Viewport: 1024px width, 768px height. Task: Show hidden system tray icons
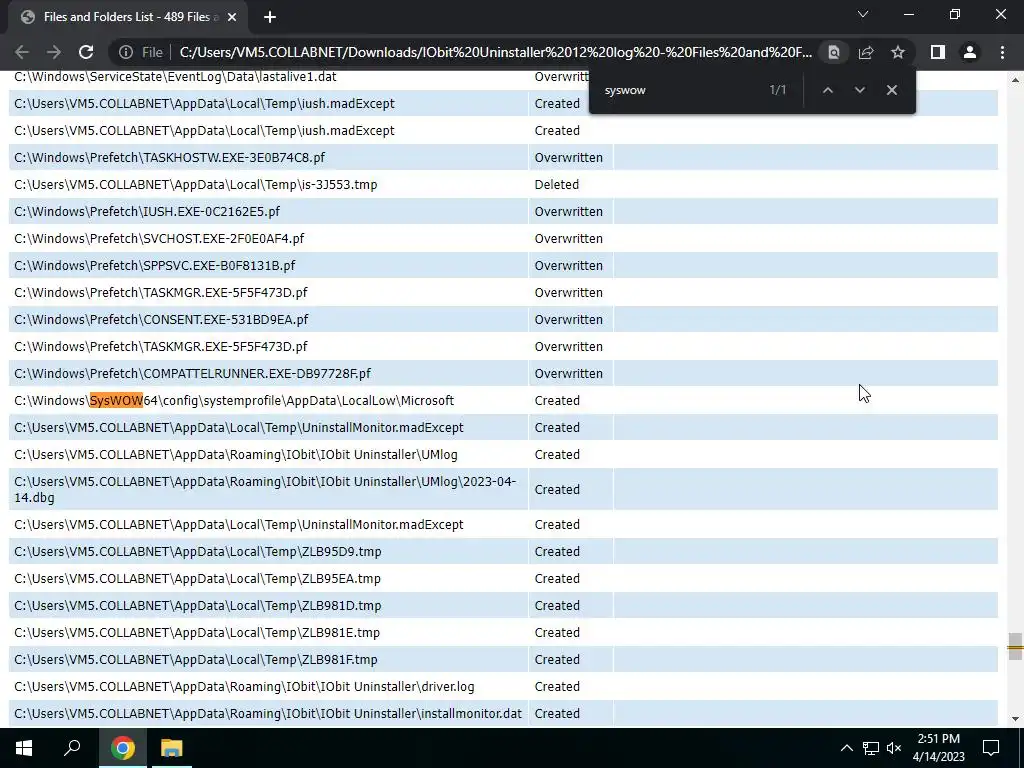click(x=846, y=748)
